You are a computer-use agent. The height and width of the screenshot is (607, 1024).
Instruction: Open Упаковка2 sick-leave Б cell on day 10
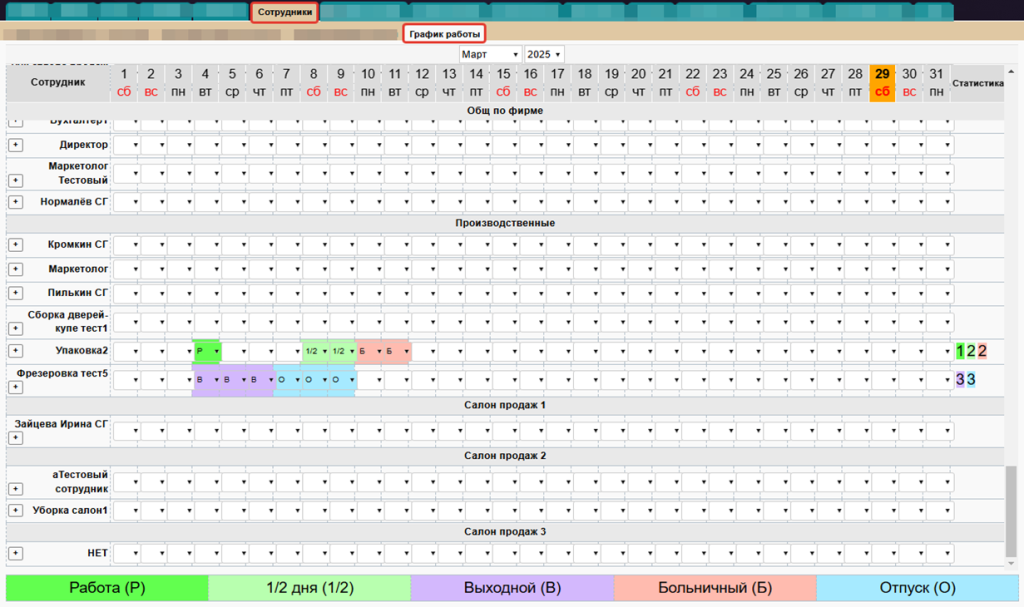369,351
